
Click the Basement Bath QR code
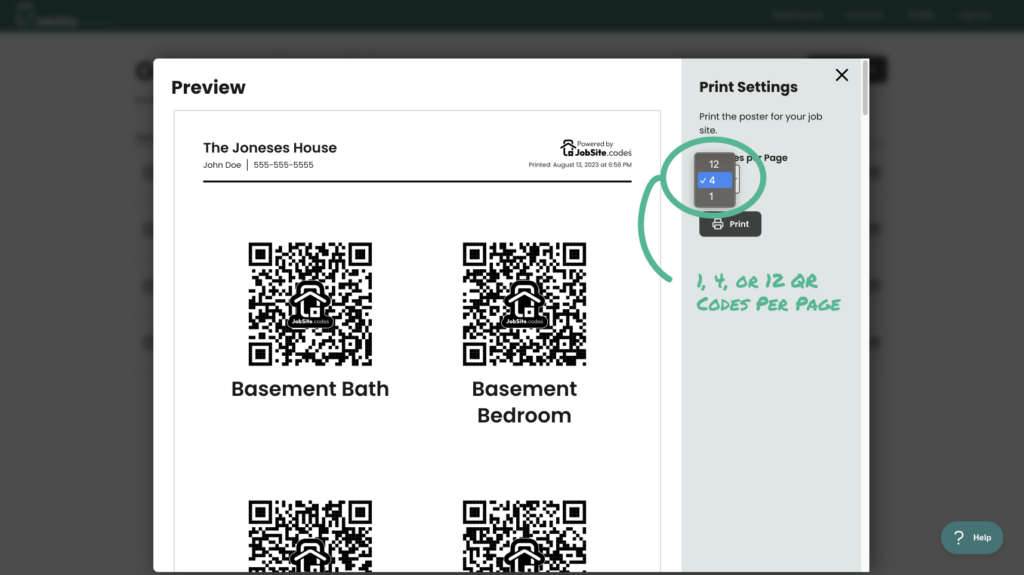coord(310,304)
